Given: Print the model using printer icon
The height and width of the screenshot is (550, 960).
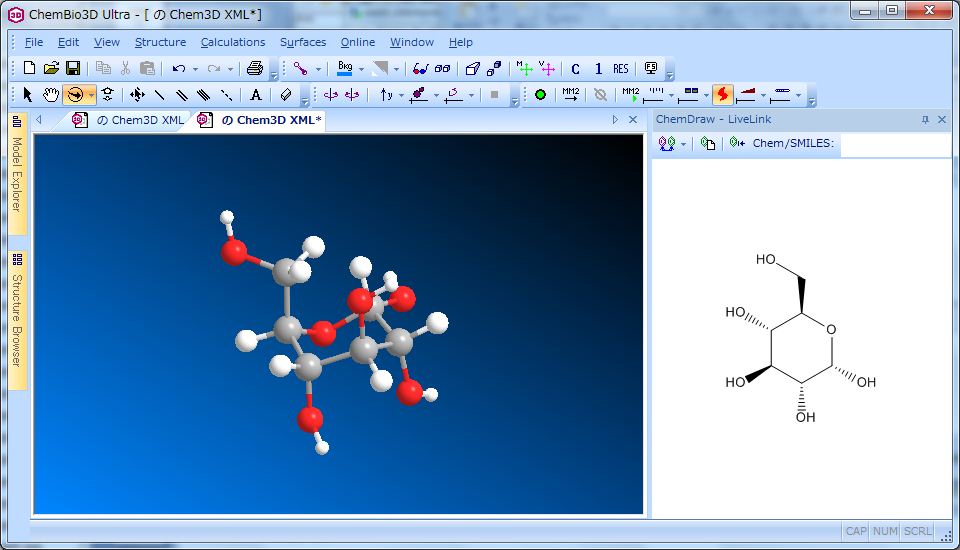Looking at the screenshot, I should 255,68.
